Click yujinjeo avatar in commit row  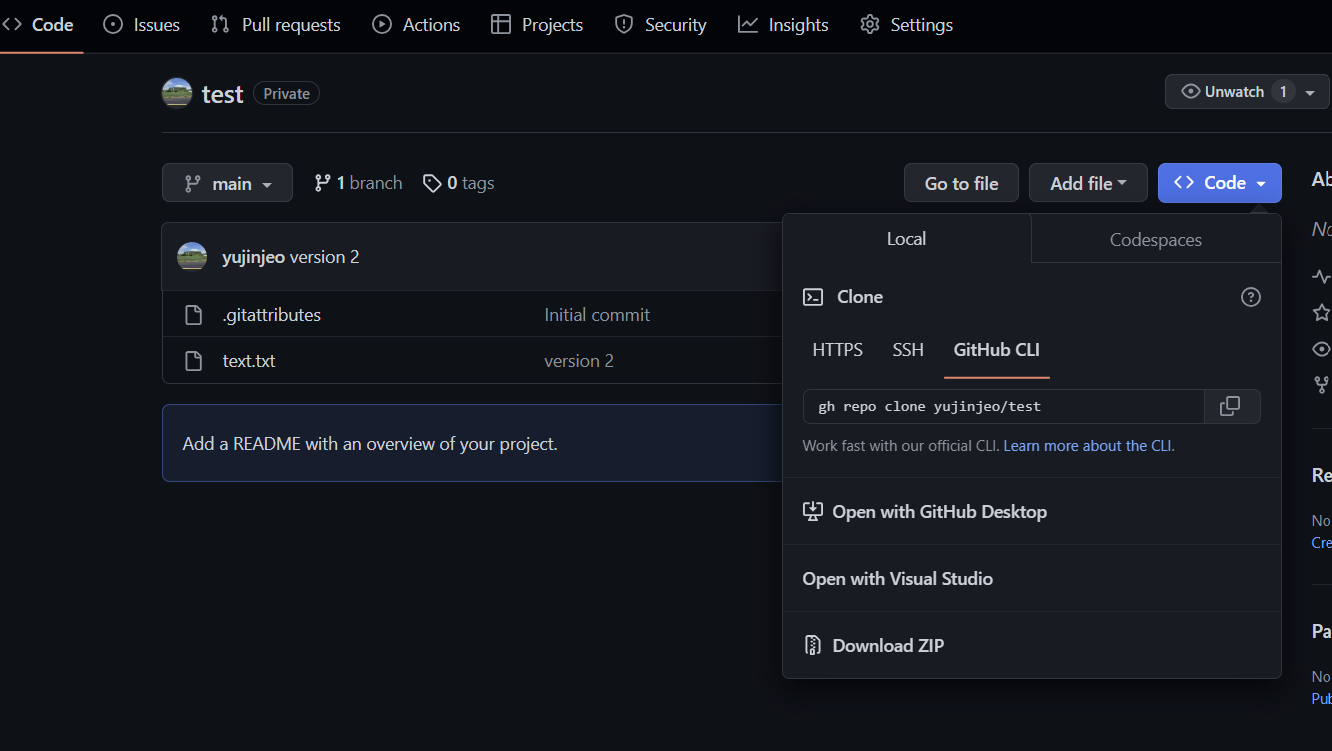[x=192, y=257]
